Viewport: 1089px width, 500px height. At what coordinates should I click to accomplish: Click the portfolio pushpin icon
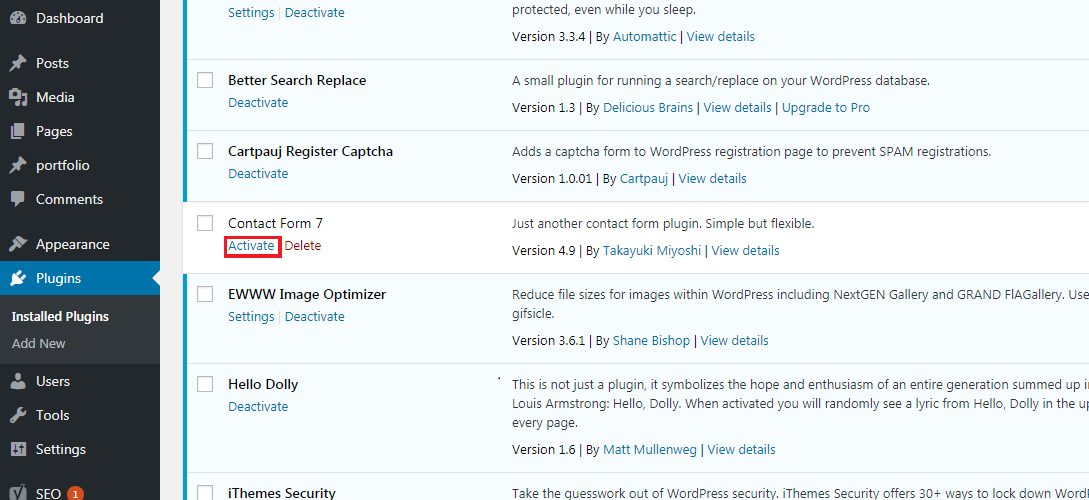tap(18, 165)
